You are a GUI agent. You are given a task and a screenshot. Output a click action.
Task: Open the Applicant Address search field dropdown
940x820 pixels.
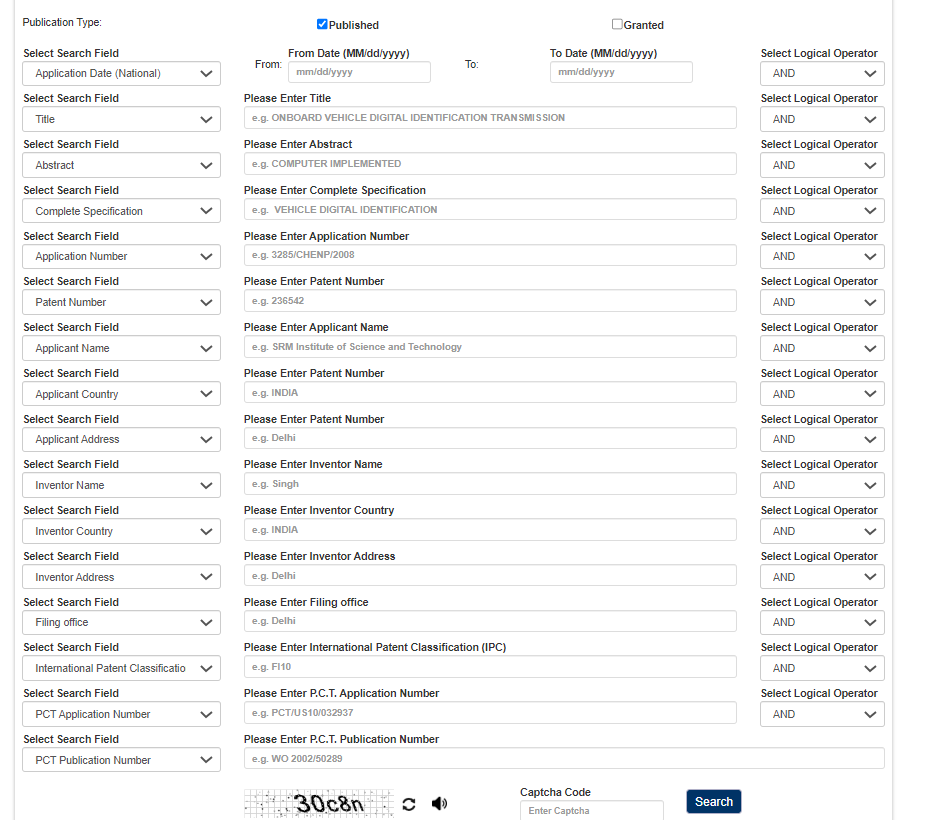122,439
